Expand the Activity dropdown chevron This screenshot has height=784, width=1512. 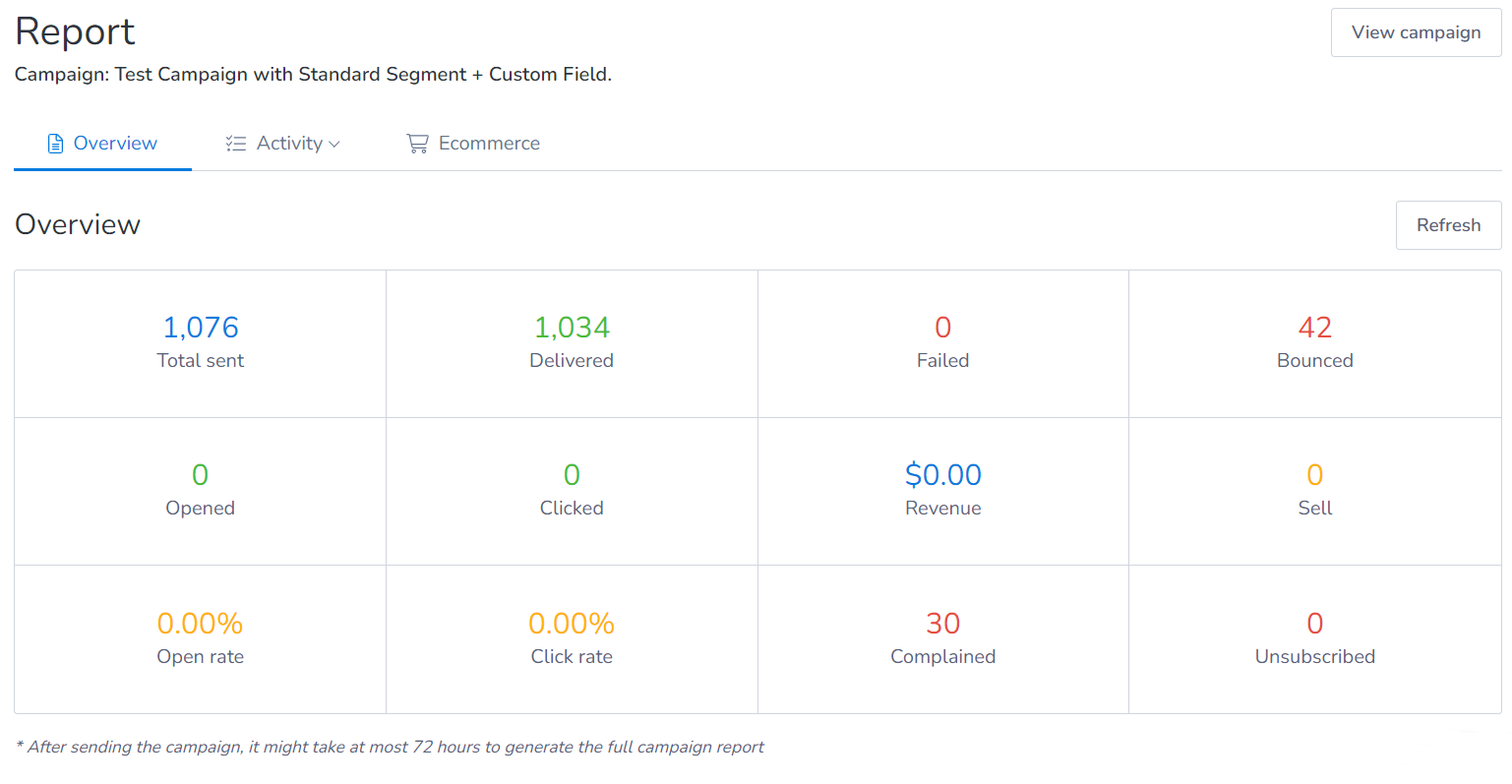click(334, 145)
